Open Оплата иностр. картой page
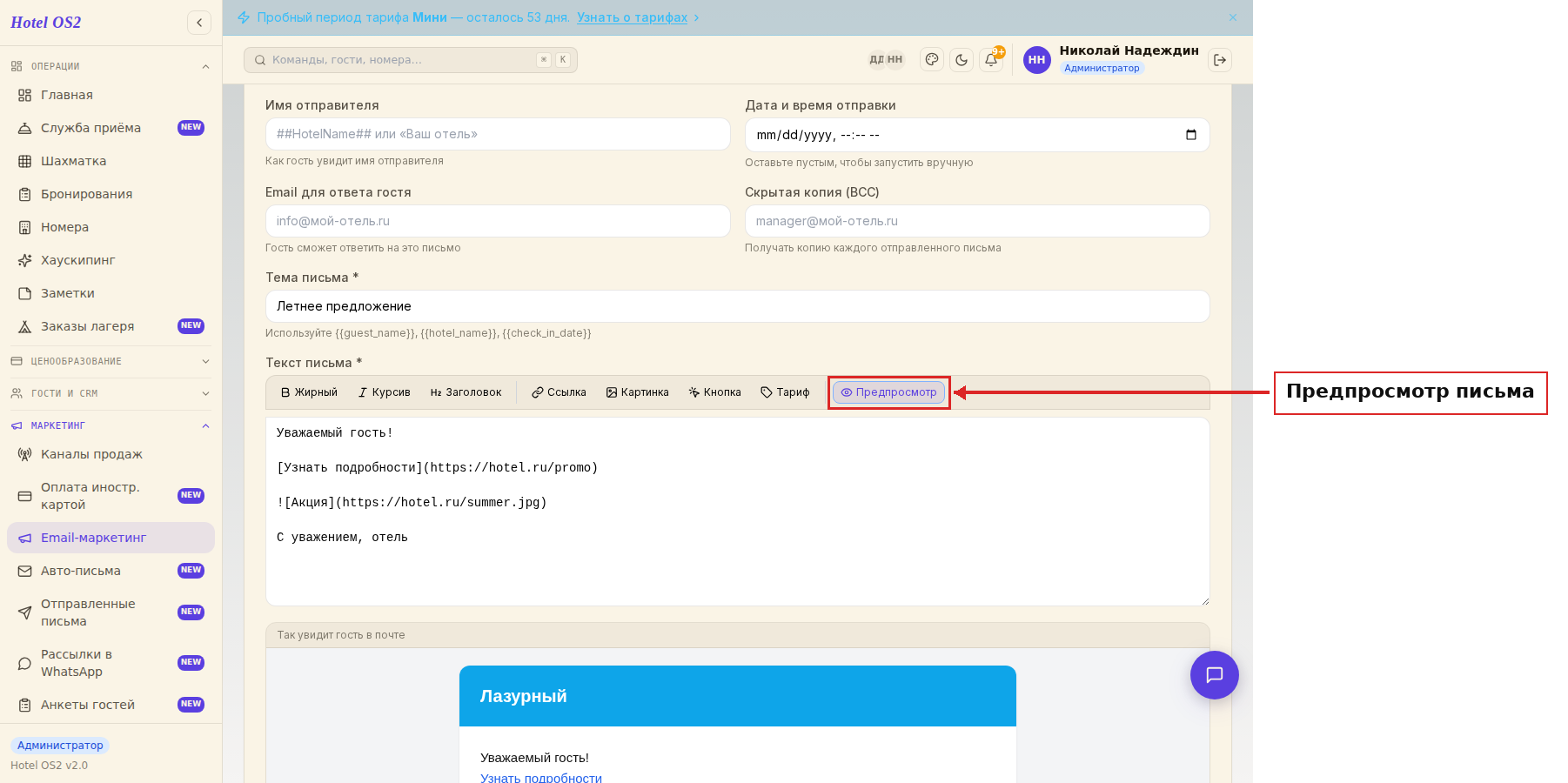Image resolution: width=1568 pixels, height=783 pixels. point(111,496)
